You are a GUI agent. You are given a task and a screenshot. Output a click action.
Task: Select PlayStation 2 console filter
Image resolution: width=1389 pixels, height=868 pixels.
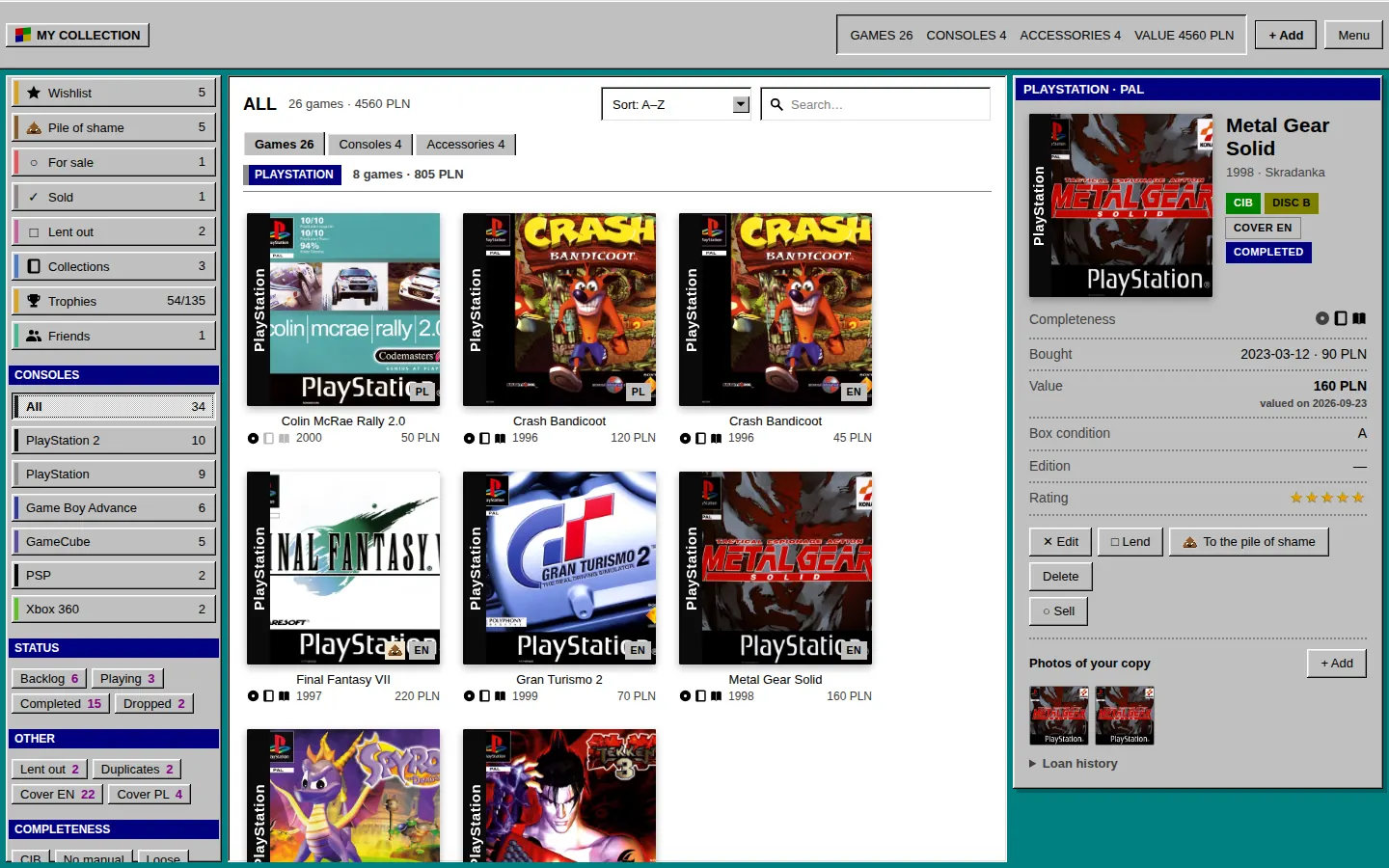click(114, 441)
